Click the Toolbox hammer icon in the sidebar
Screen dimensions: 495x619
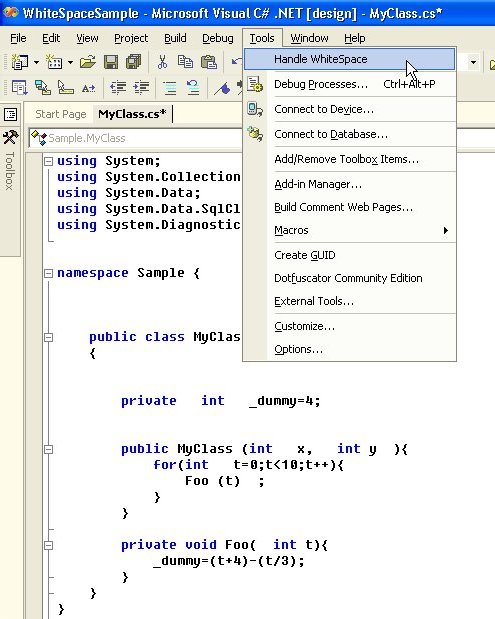point(10,137)
